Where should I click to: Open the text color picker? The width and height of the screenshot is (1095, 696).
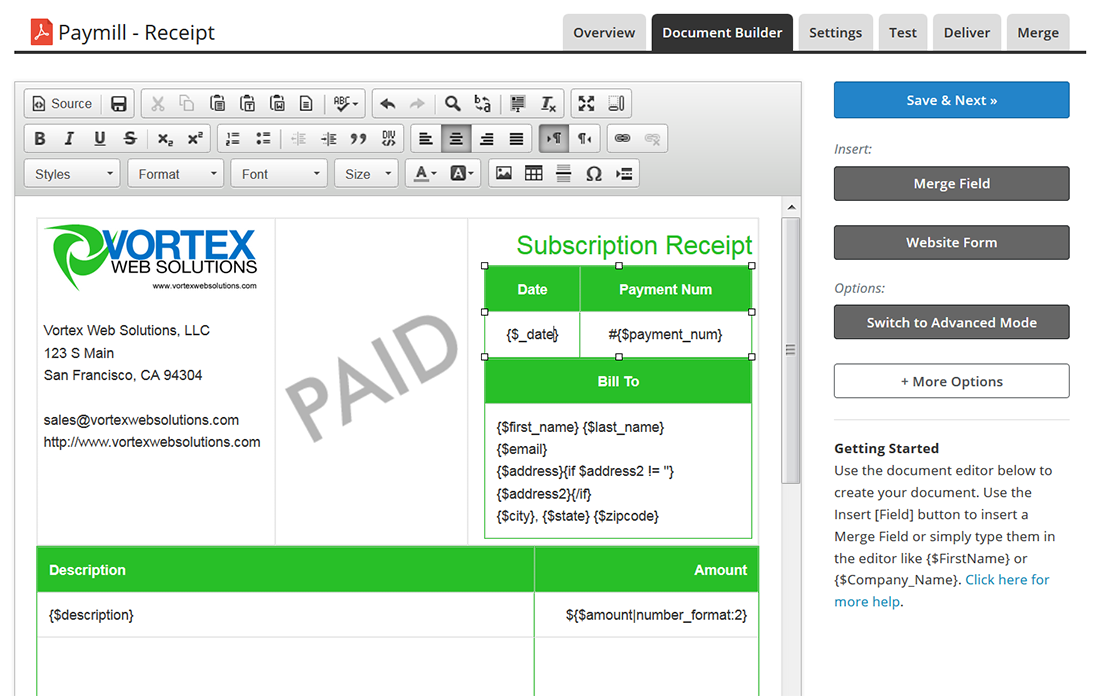(x=425, y=174)
